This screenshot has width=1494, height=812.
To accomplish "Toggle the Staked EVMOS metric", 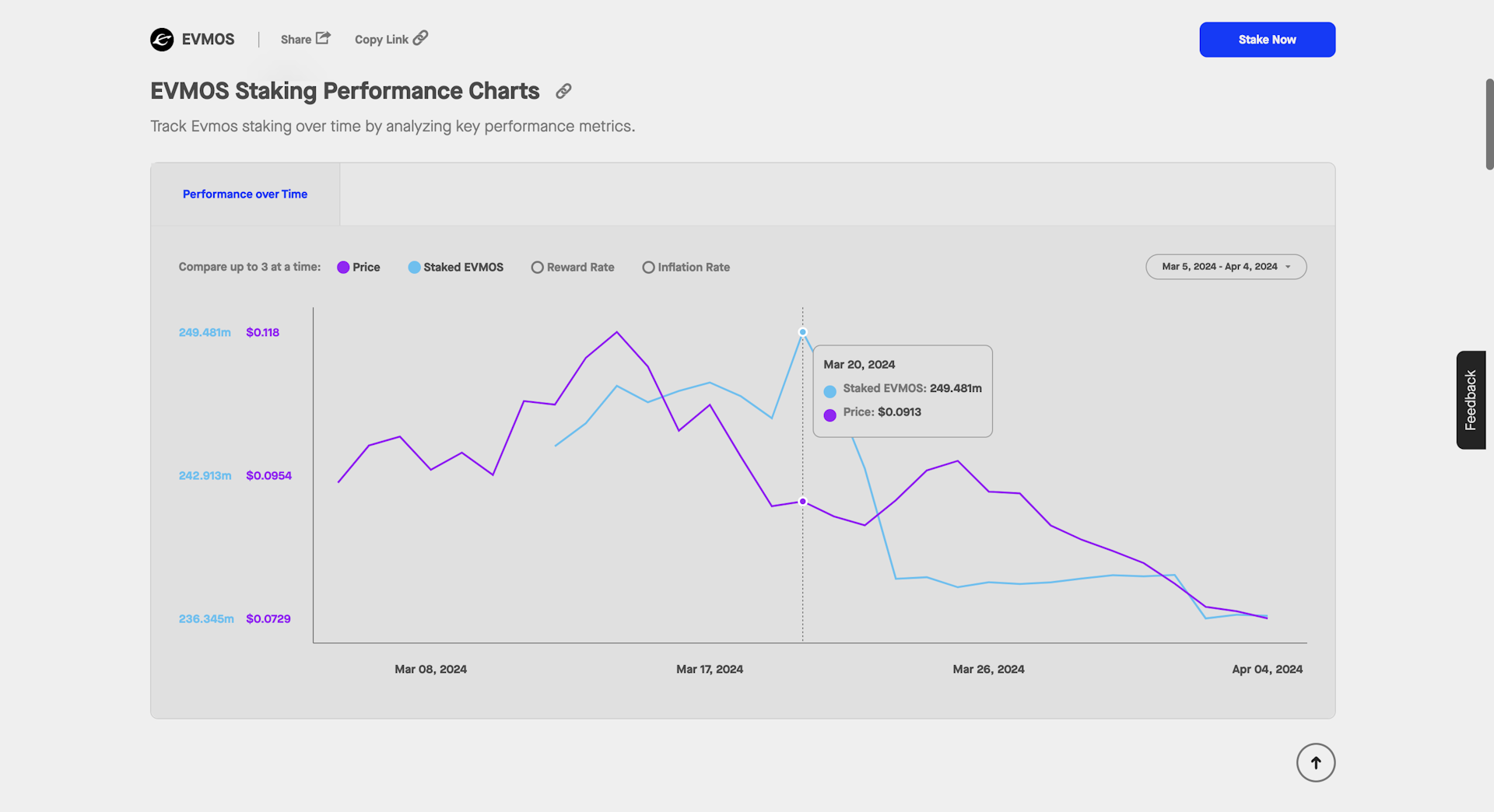I will (455, 267).
